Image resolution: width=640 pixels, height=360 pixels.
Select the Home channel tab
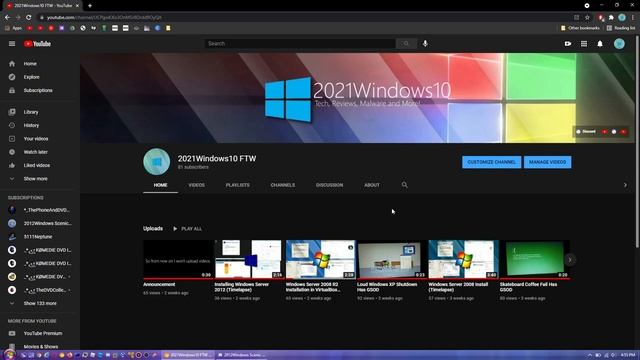[x=160, y=185]
